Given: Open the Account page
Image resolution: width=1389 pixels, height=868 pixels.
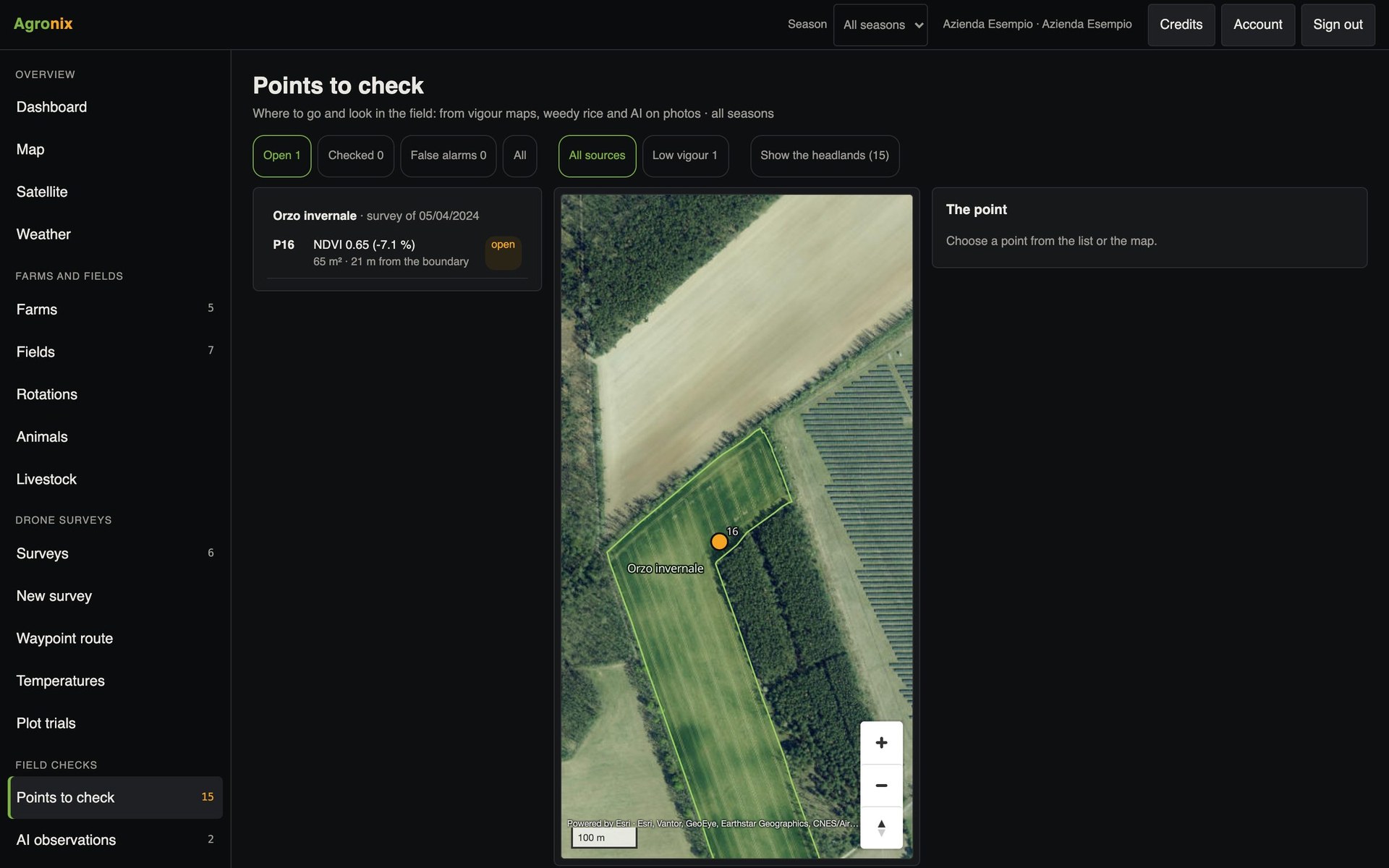Looking at the screenshot, I should 1258,25.
